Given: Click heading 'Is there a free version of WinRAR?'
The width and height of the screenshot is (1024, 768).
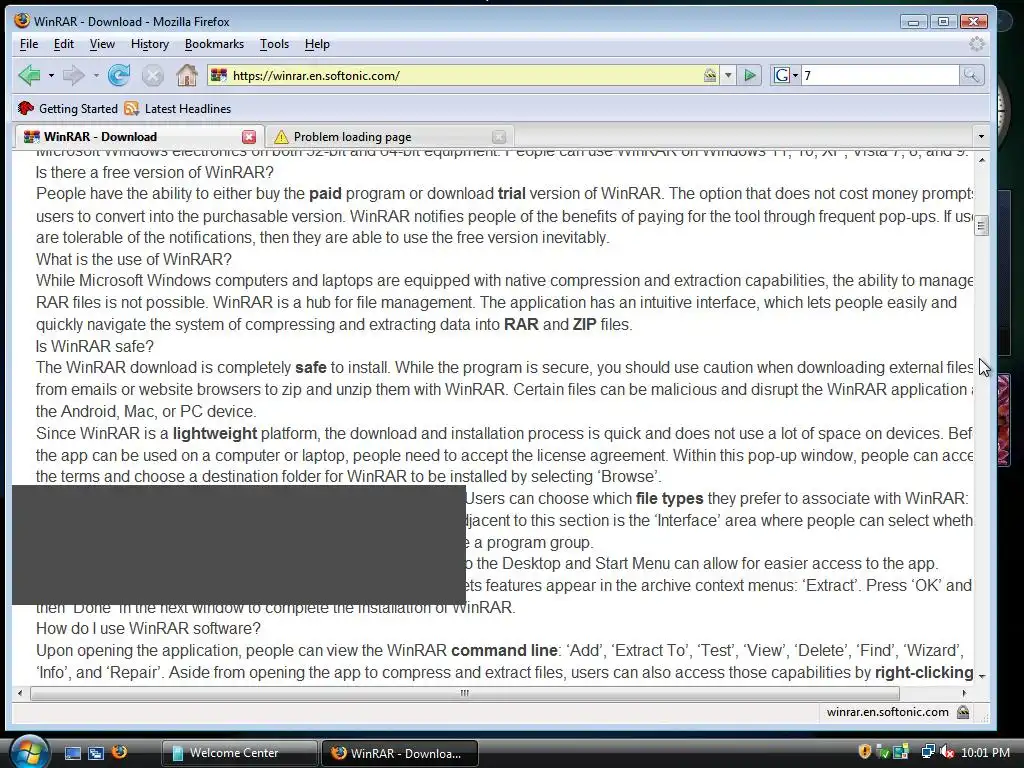Looking at the screenshot, I should (x=155, y=172).
